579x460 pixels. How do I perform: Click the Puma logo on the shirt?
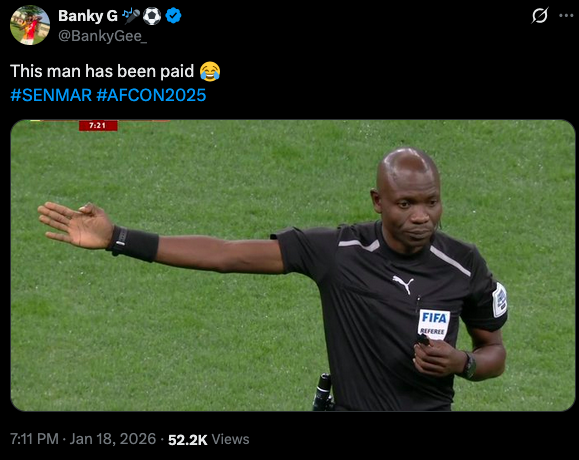point(403,284)
